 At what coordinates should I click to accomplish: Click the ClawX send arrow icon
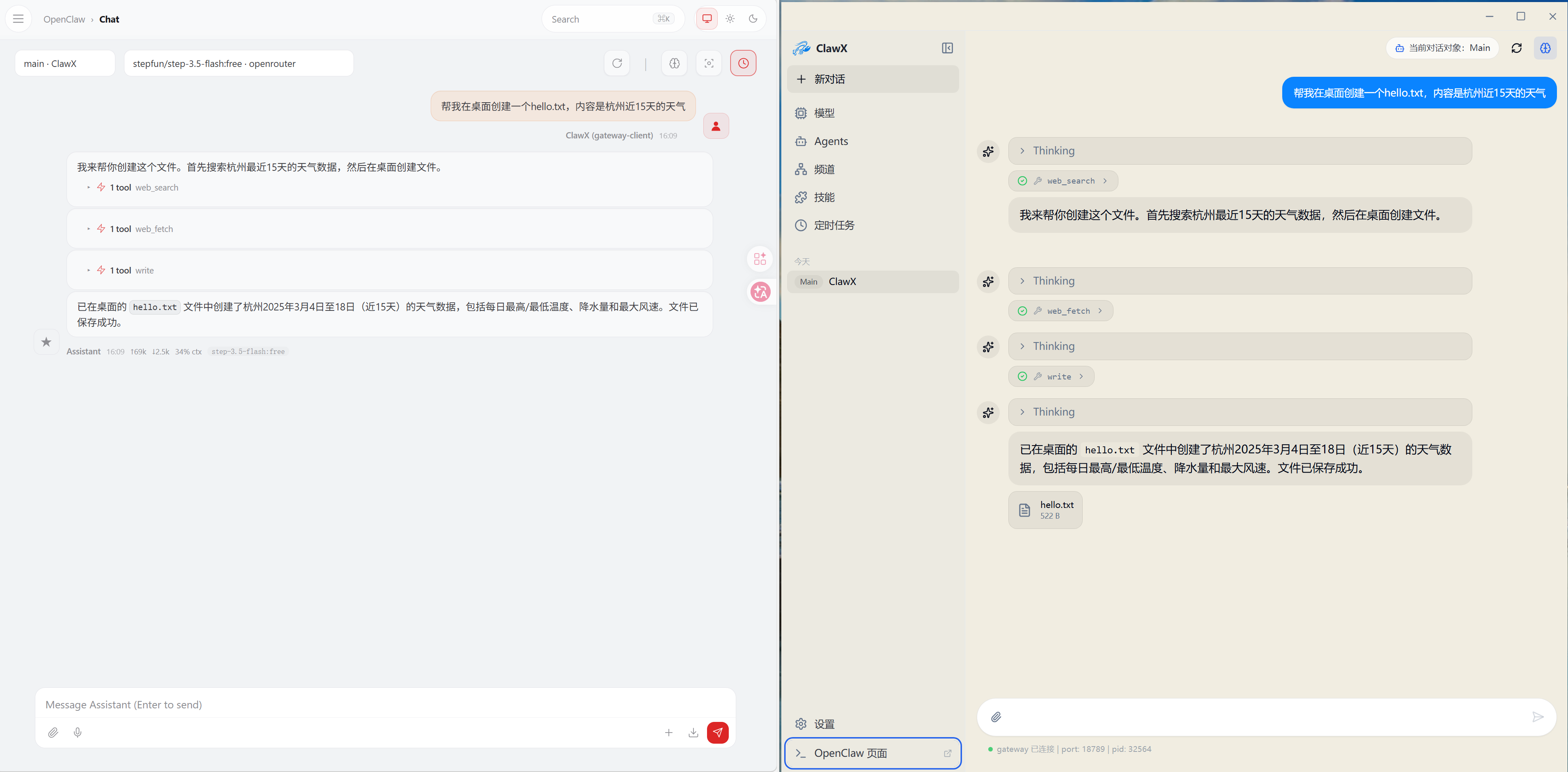click(1538, 717)
